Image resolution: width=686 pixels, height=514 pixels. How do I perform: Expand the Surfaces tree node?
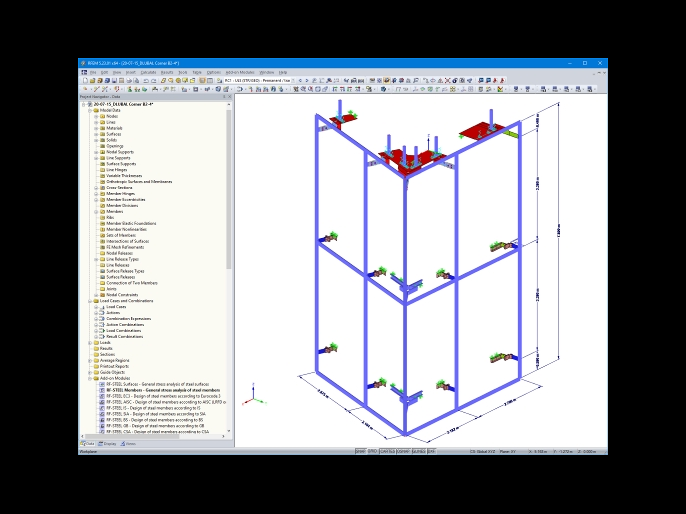(x=96, y=134)
